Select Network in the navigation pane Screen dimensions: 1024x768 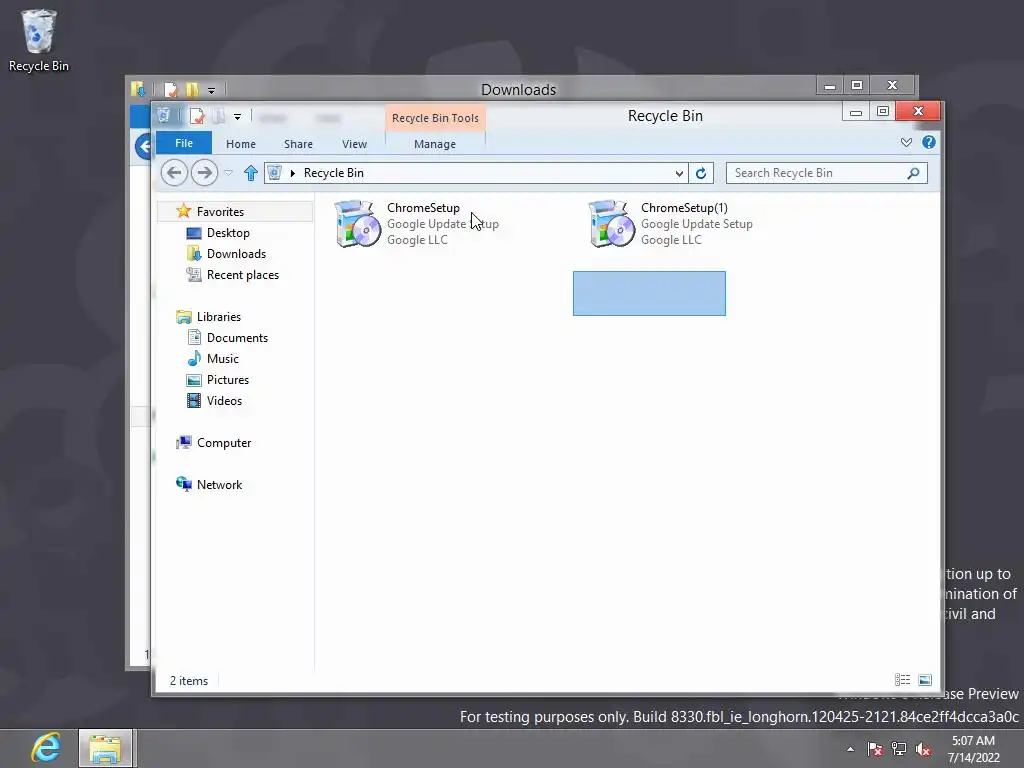coord(219,485)
